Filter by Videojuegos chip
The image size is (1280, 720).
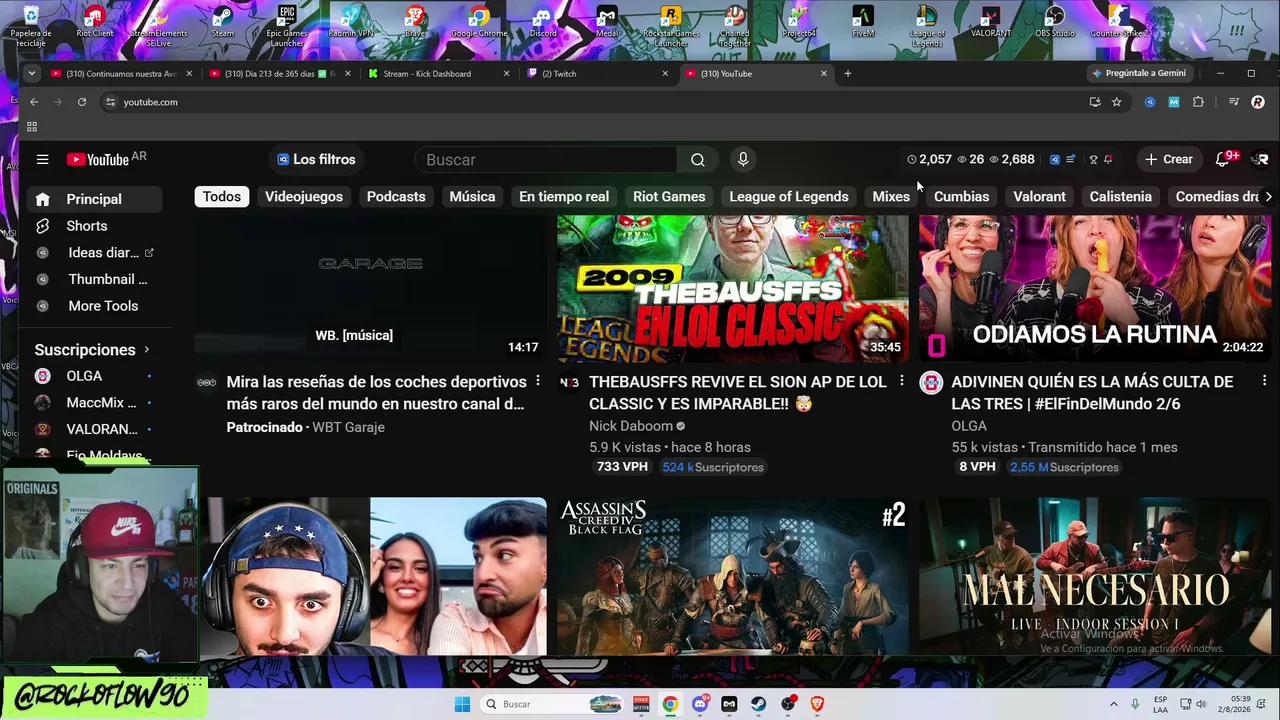[x=304, y=197]
